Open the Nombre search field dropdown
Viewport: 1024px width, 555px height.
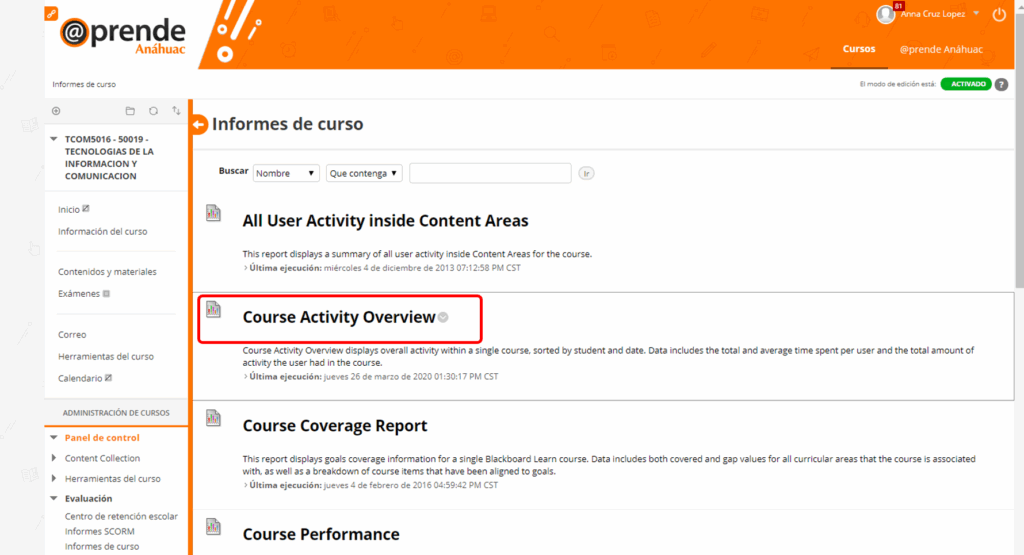pyautogui.click(x=286, y=173)
